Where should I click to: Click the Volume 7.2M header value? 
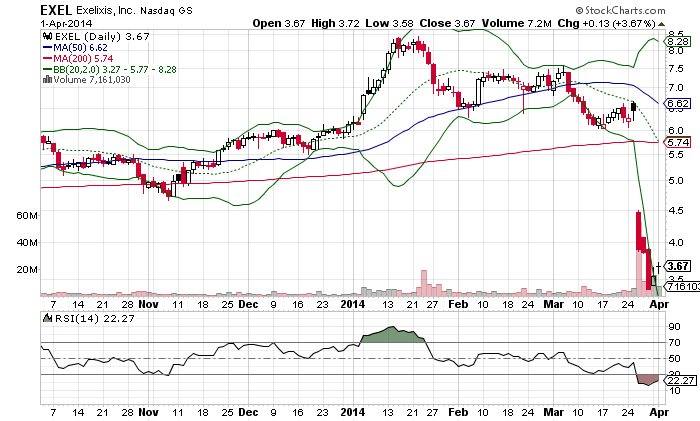[517, 23]
